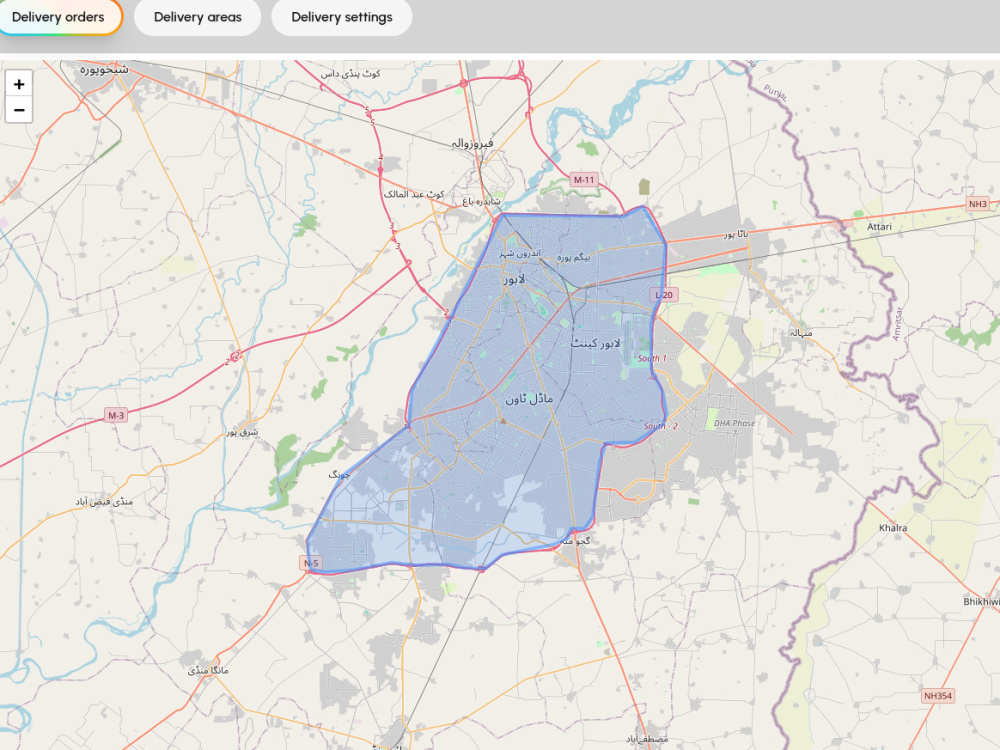Click the Attari map label
This screenshot has width=1000, height=750.
pos(879,226)
